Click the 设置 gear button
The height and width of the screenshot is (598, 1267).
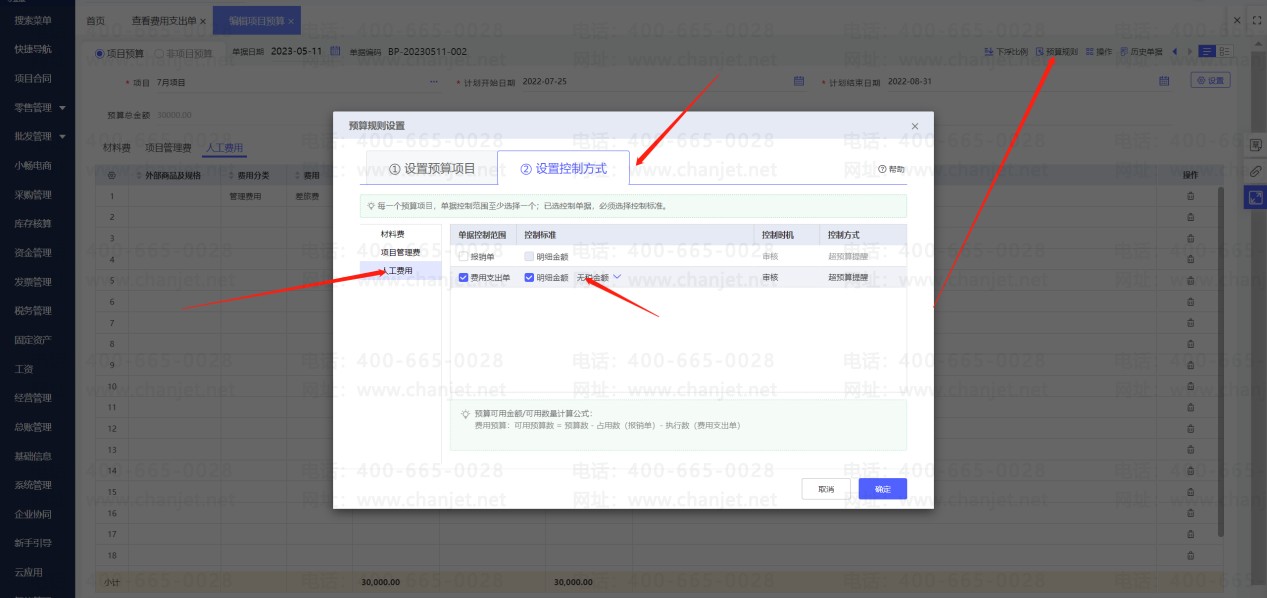pos(1210,81)
